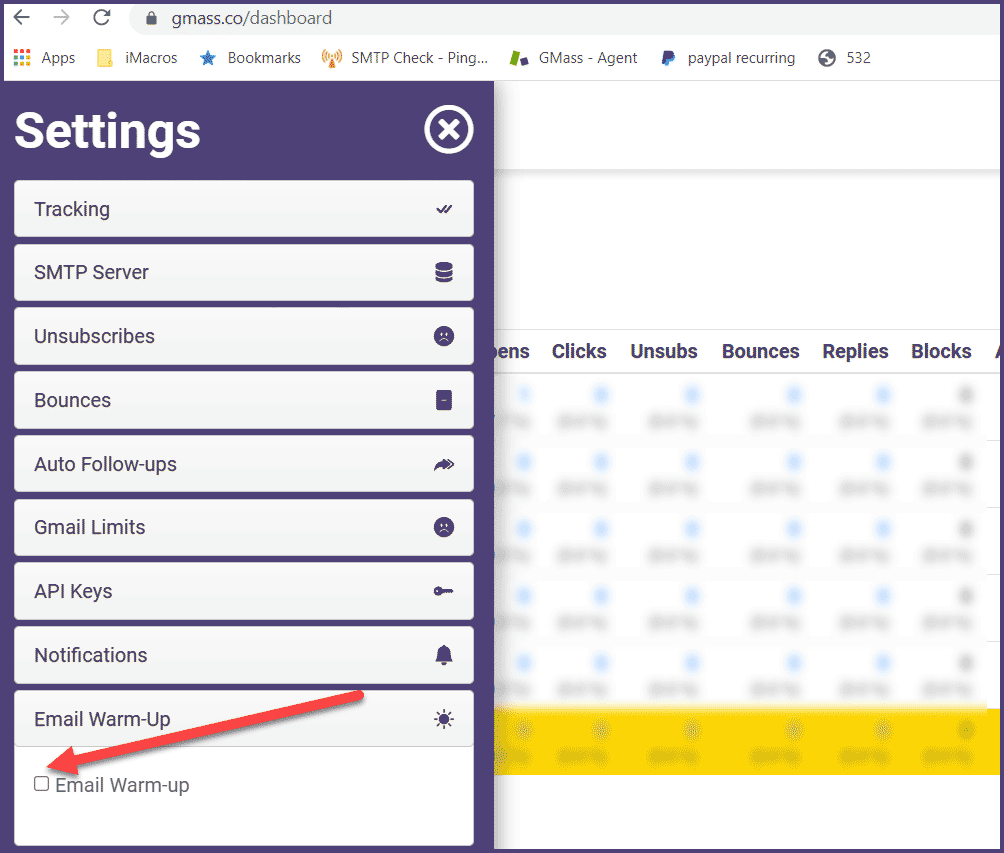This screenshot has width=1004, height=853.
Task: Open the GMass - Agent bookmark
Action: coord(573,58)
